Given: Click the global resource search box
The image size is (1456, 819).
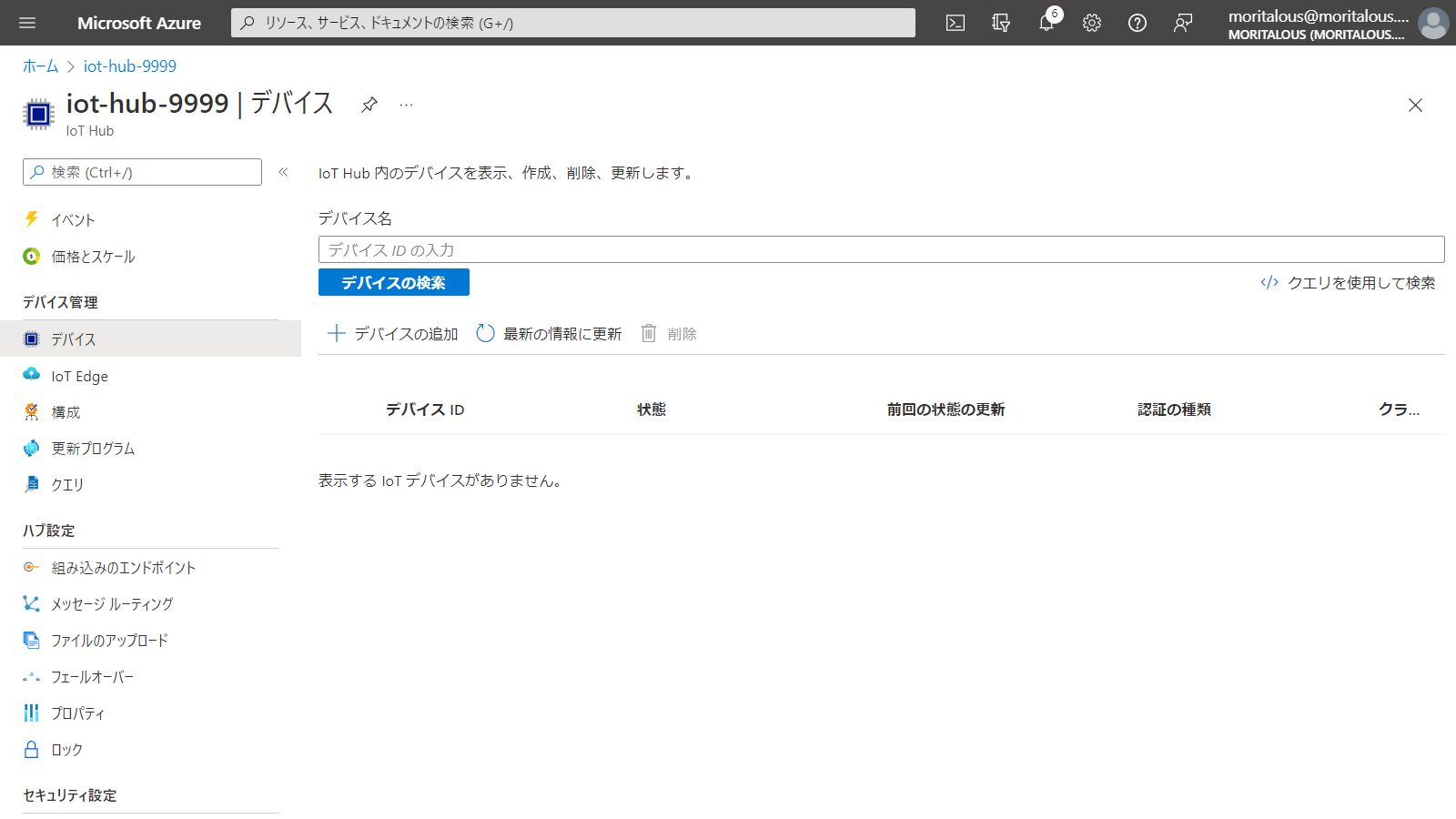Looking at the screenshot, I should coord(573,23).
